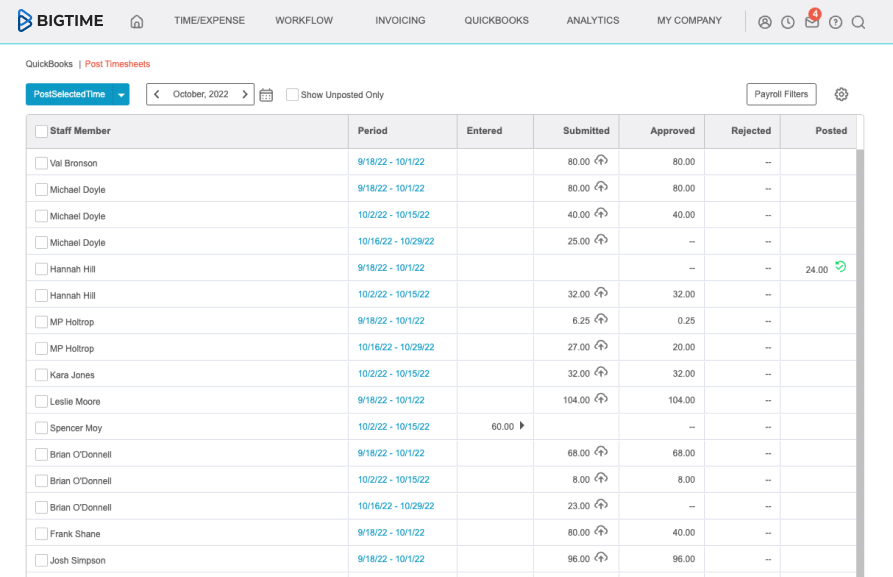Select Spencer Moy's checkbox
The height and width of the screenshot is (577, 893).
(41, 428)
